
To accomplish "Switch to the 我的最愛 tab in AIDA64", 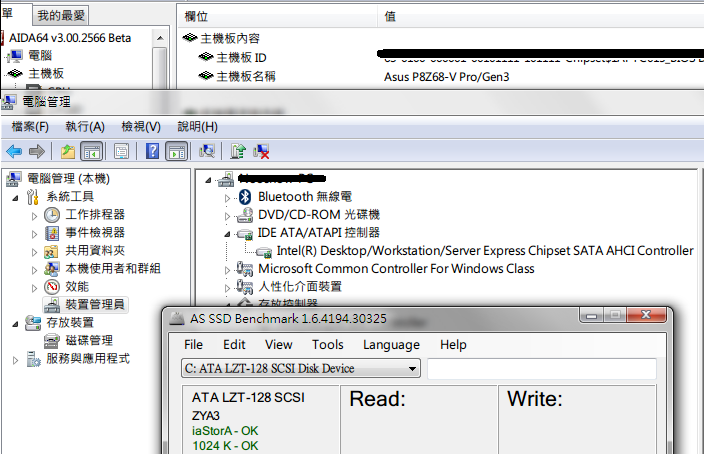I will coord(61,16).
